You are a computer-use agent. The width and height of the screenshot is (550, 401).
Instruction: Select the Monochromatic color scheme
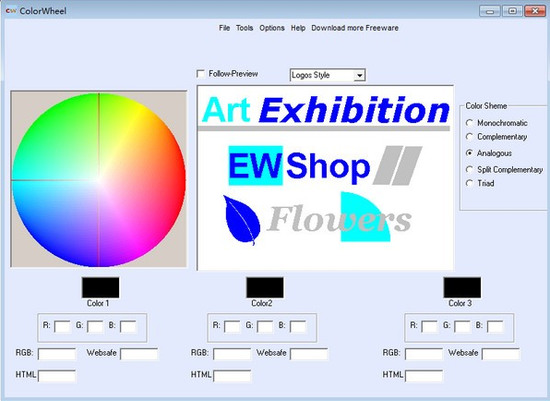tap(469, 123)
